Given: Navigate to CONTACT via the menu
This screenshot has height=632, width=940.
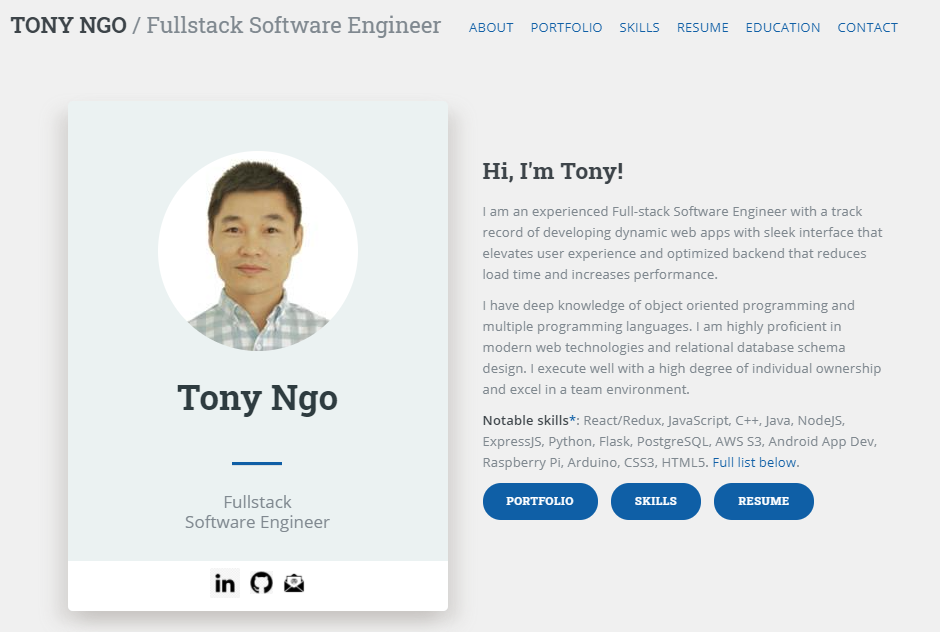Looking at the screenshot, I should [867, 27].
